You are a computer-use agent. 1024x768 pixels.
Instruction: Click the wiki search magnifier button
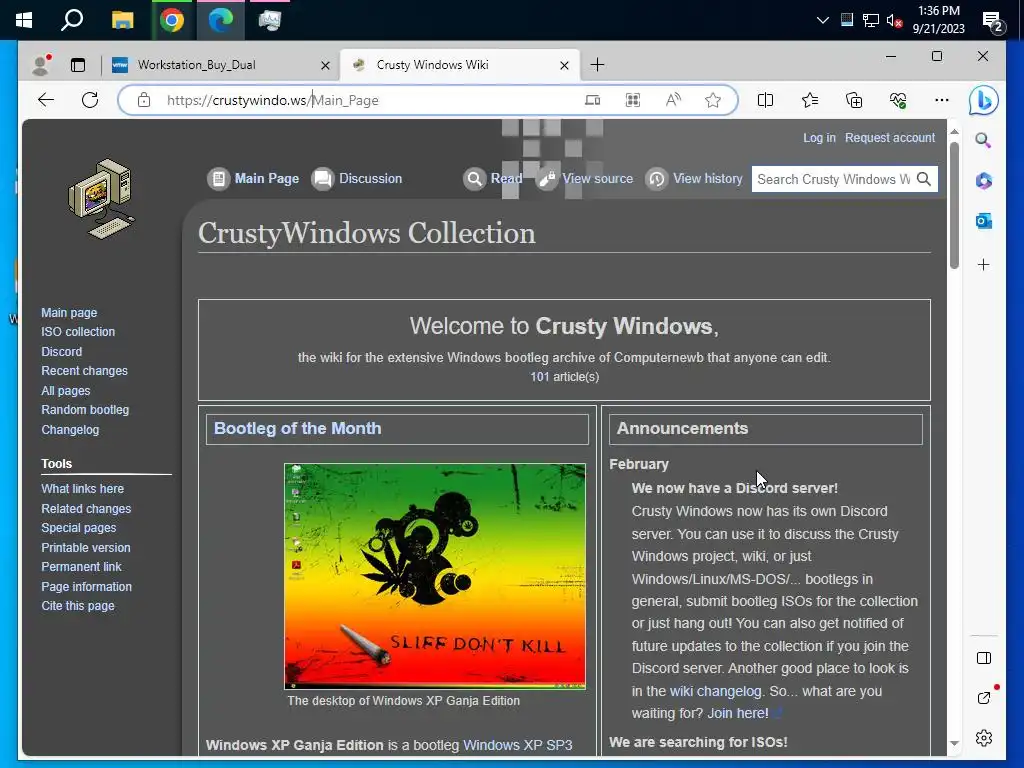[x=923, y=179]
